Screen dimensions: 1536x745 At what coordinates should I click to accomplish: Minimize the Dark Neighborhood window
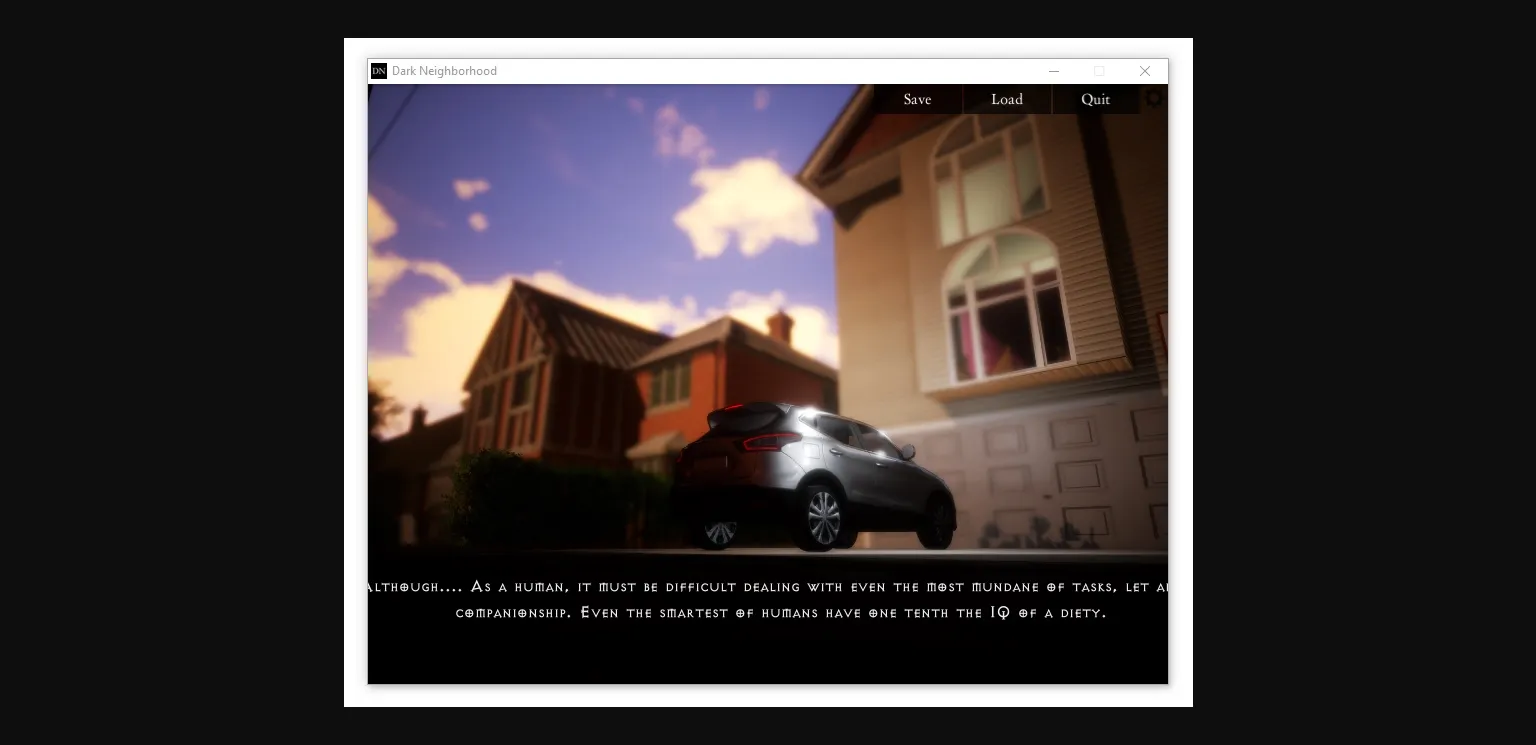[x=1053, y=71]
